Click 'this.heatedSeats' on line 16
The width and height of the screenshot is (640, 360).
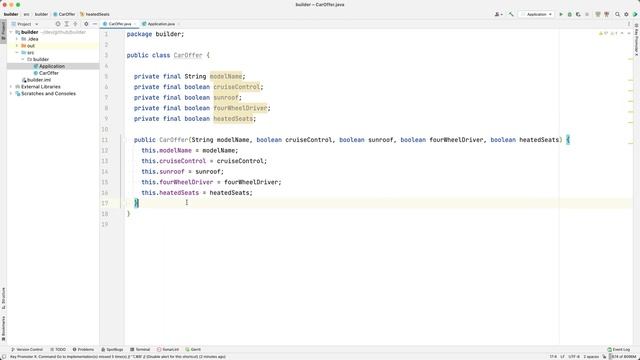170,193
